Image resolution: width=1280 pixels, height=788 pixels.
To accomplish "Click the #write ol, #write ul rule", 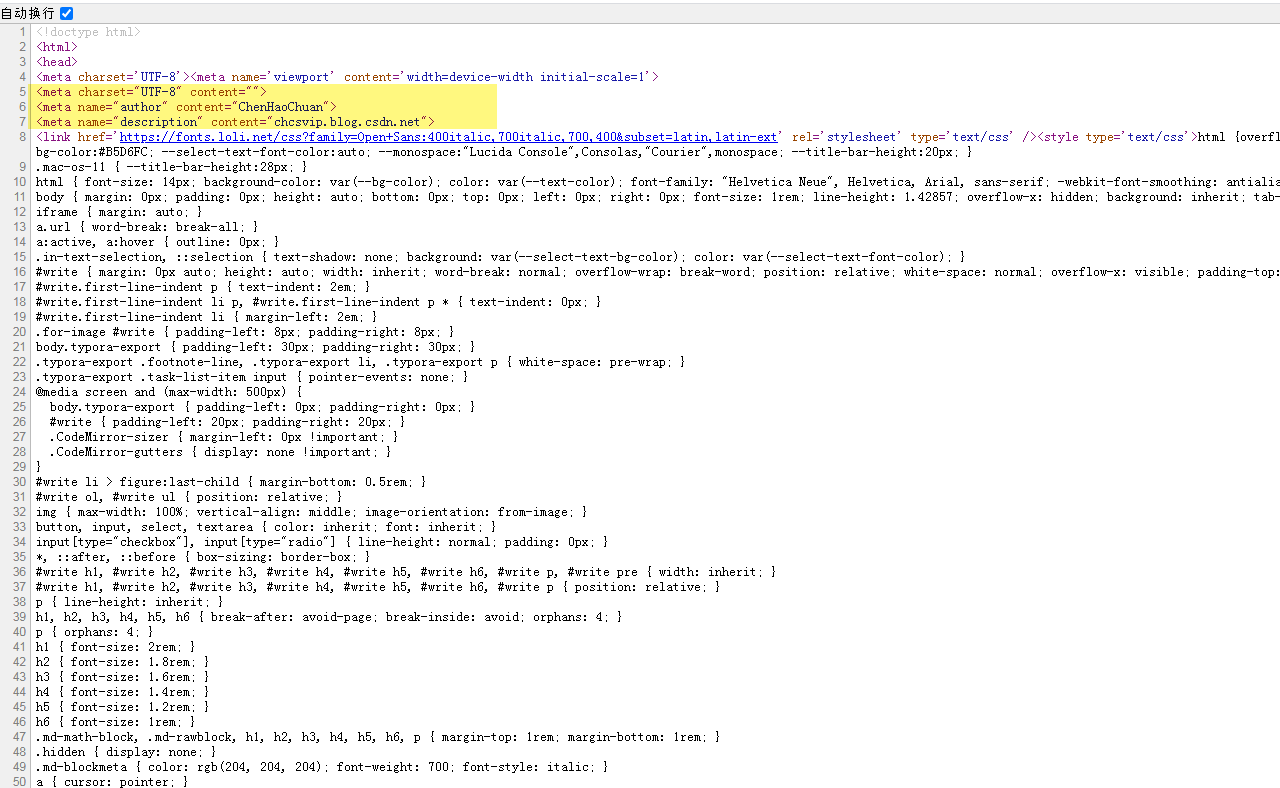I will point(189,497).
